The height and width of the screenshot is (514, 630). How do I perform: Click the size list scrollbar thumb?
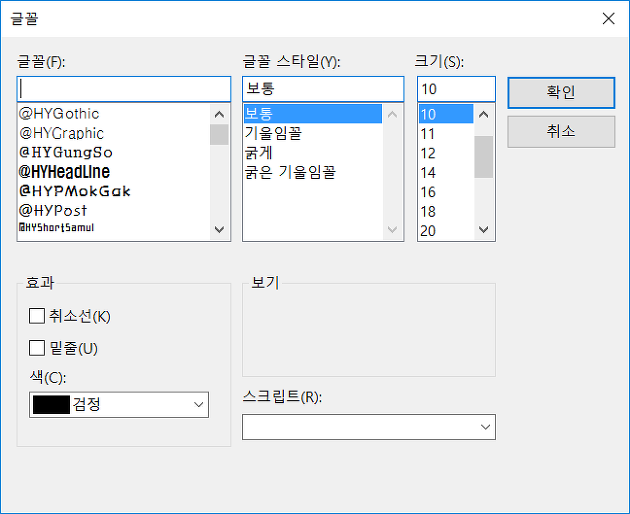pyautogui.click(x=484, y=157)
